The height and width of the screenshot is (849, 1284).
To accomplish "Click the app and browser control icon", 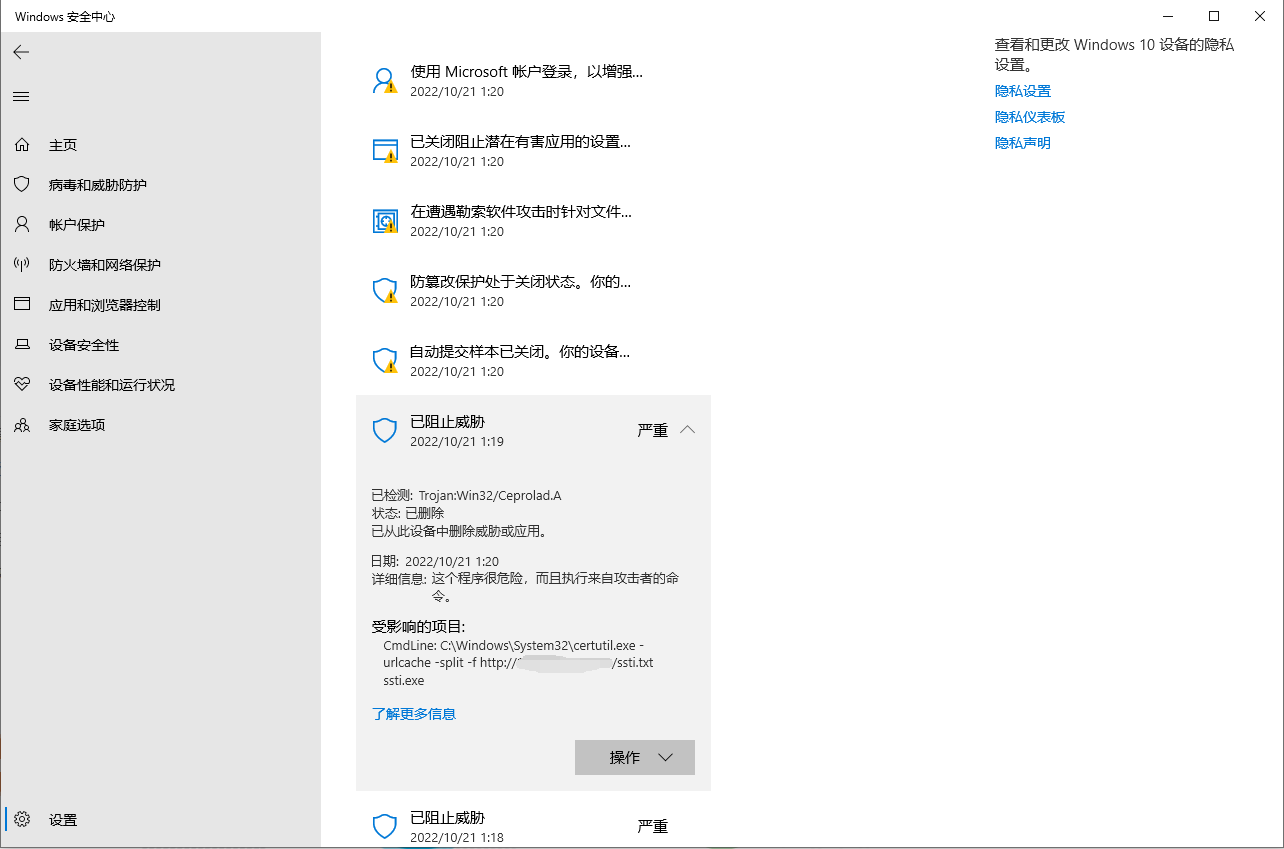I will tap(21, 305).
